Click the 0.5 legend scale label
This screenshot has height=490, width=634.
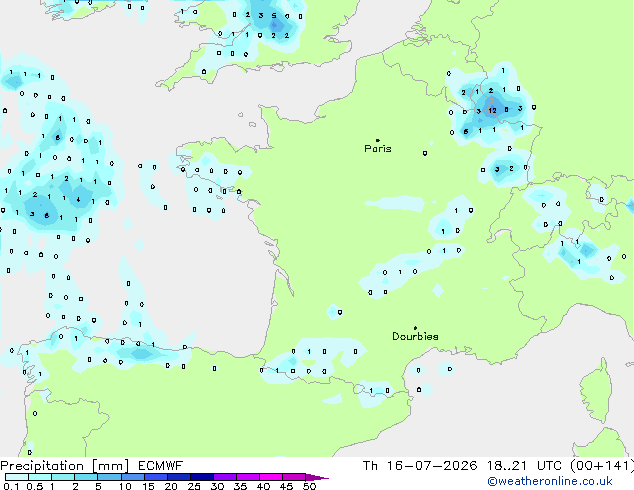pos(35,486)
